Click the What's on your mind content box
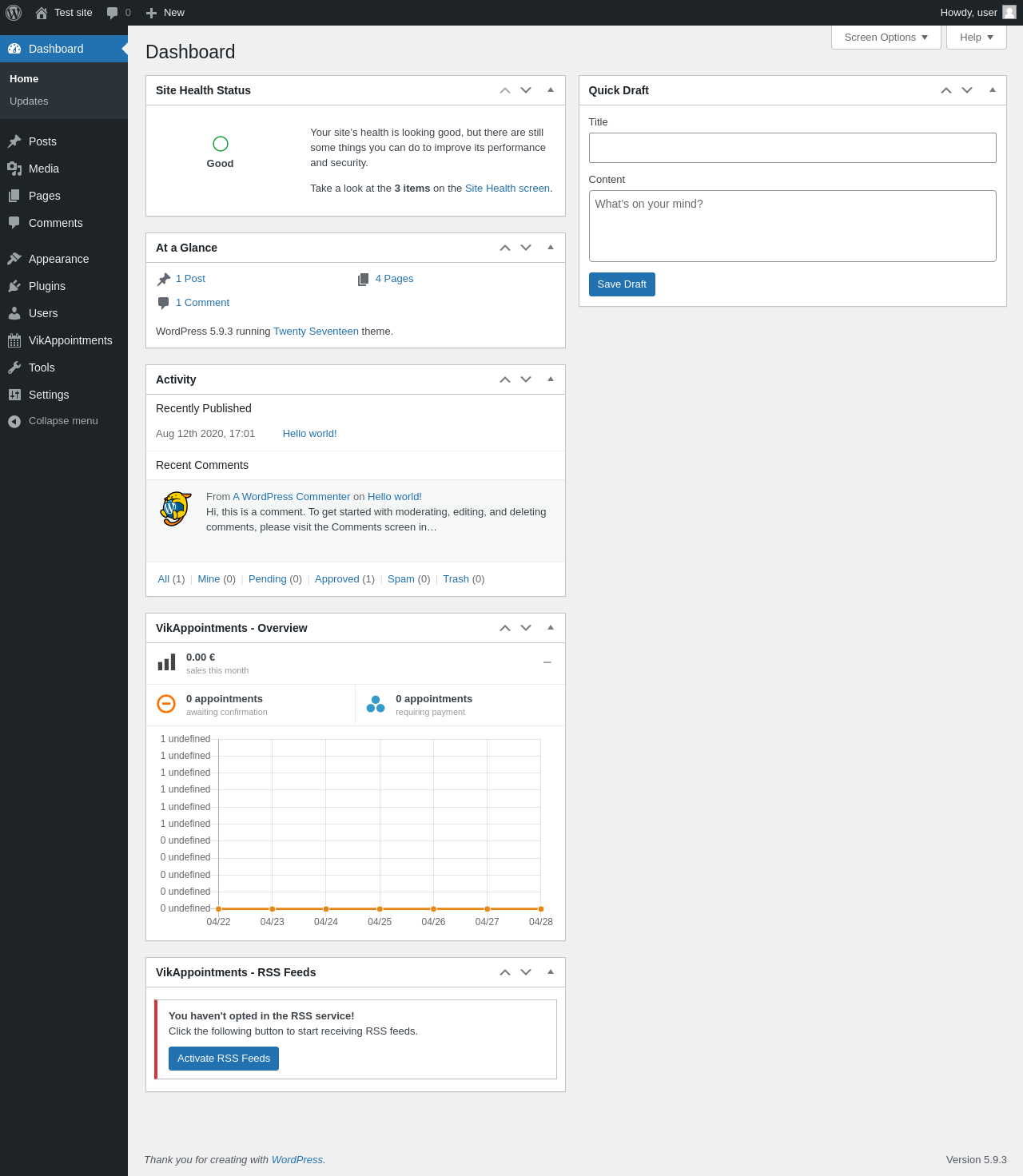The image size is (1023, 1176). pyautogui.click(x=793, y=226)
